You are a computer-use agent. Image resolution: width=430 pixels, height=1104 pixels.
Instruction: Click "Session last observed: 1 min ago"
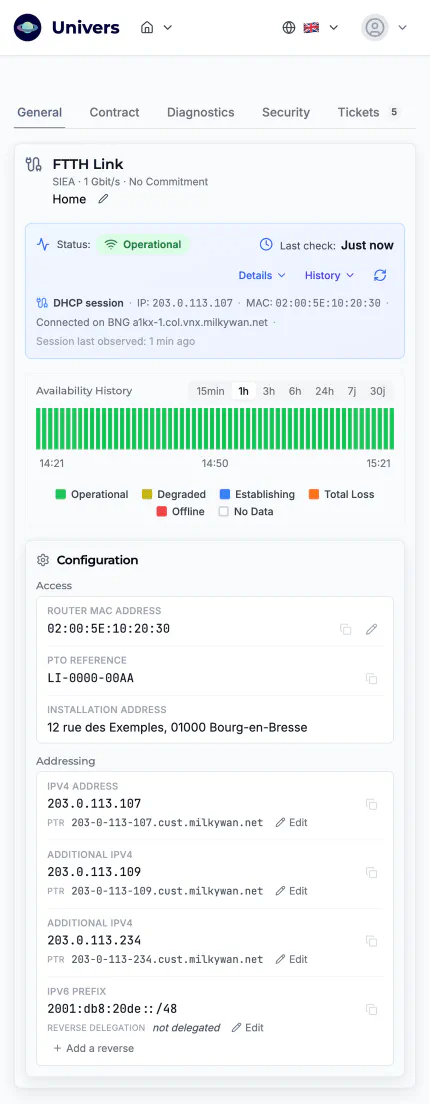(115, 341)
